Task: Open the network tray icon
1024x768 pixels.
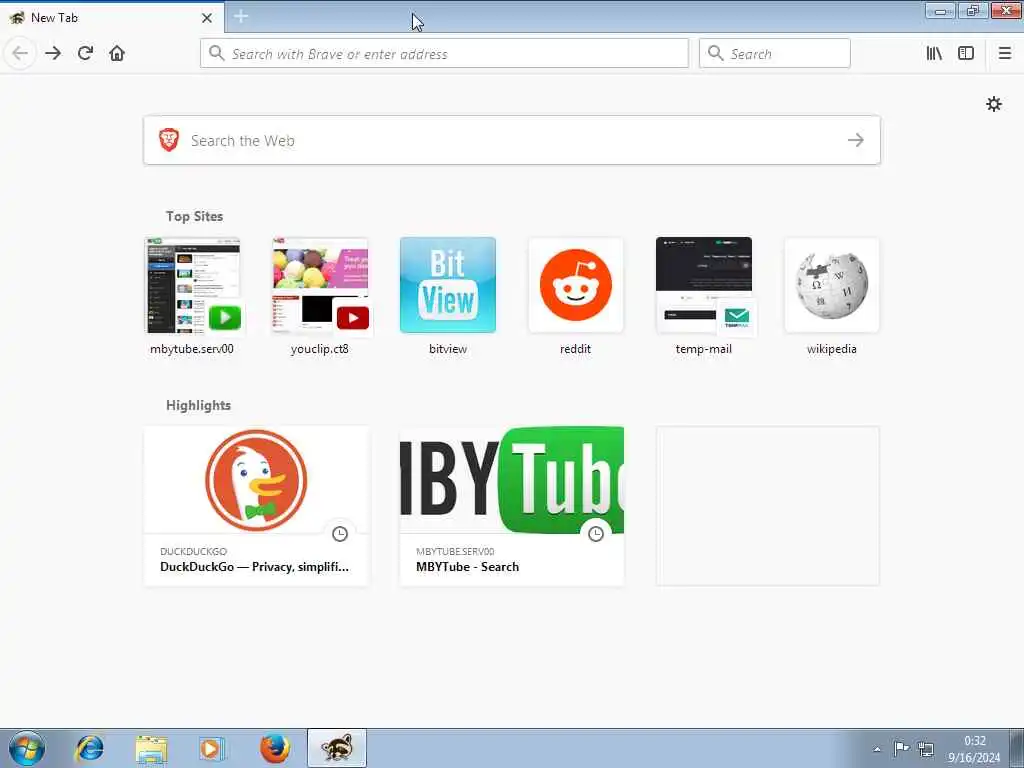Action: [x=925, y=748]
